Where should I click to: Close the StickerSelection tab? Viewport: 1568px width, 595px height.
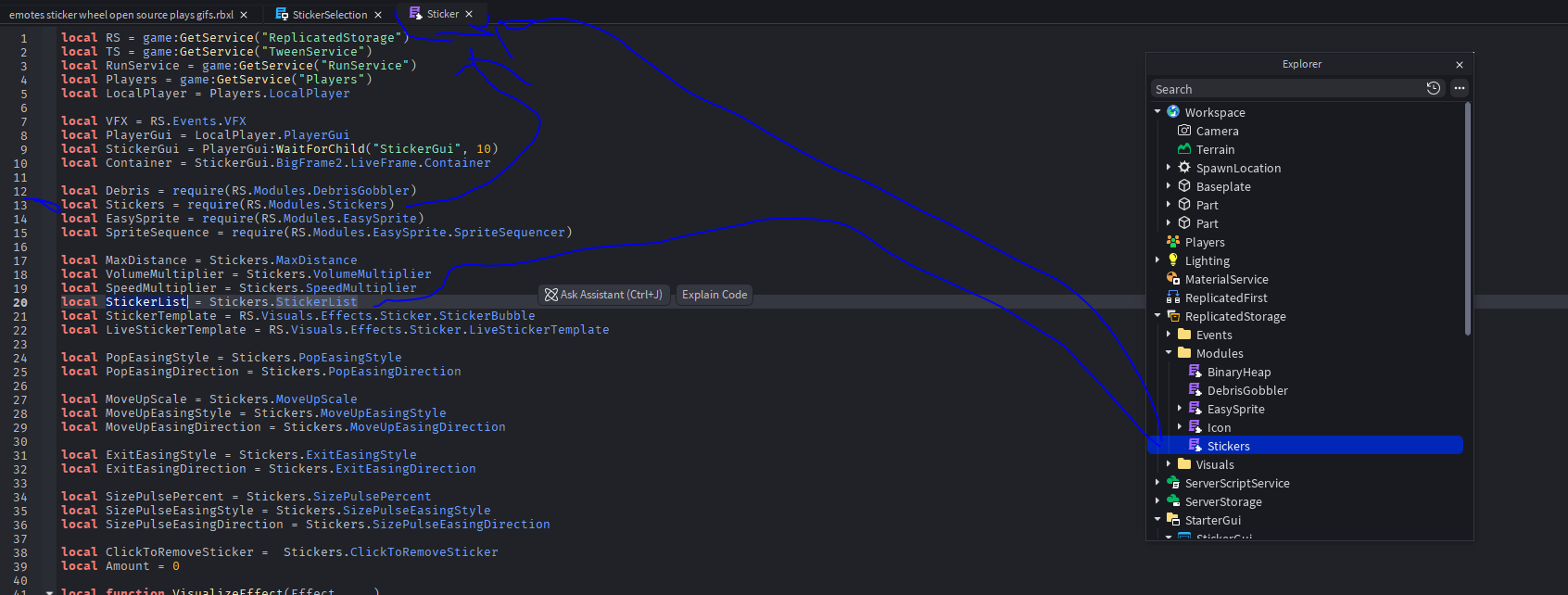378,15
